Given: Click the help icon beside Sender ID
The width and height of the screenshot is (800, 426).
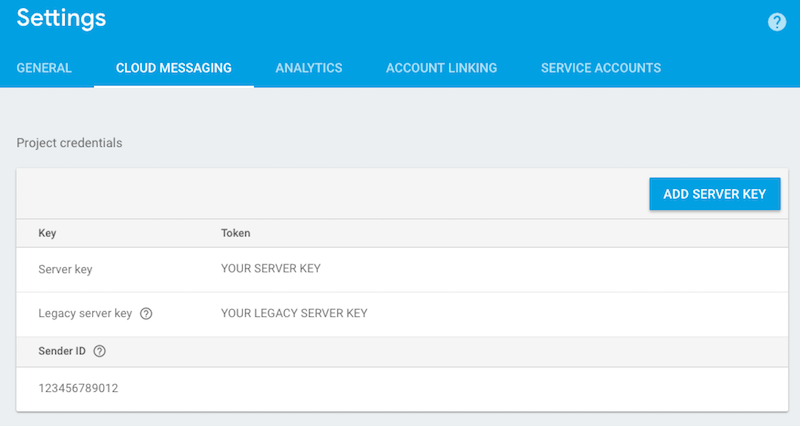Looking at the screenshot, I should click(99, 351).
